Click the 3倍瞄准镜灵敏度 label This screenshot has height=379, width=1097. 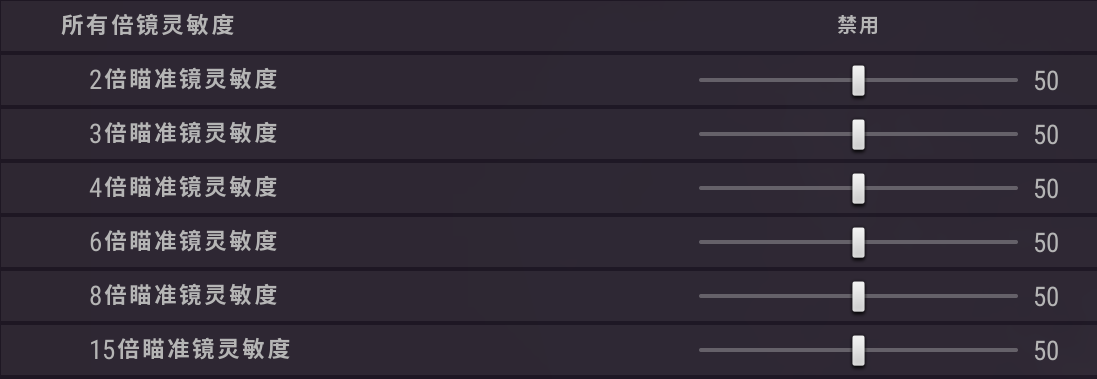tap(183, 134)
